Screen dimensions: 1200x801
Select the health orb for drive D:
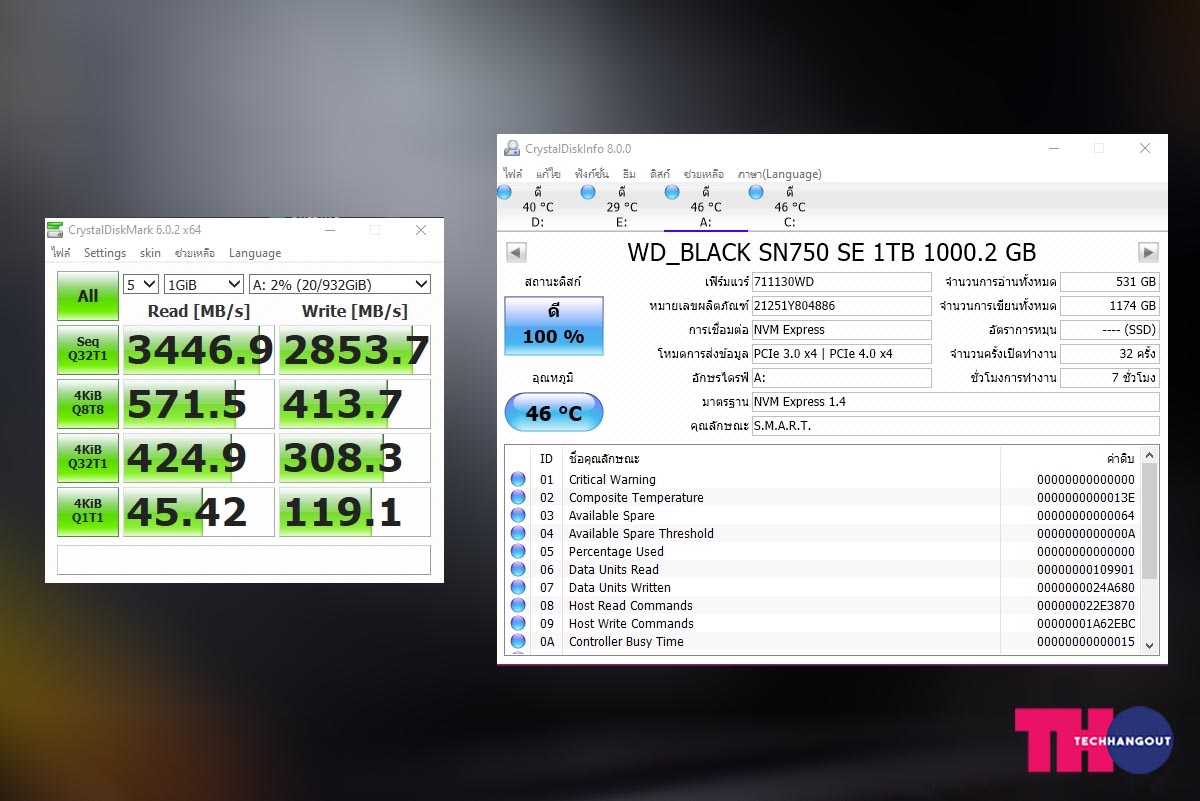(x=504, y=192)
